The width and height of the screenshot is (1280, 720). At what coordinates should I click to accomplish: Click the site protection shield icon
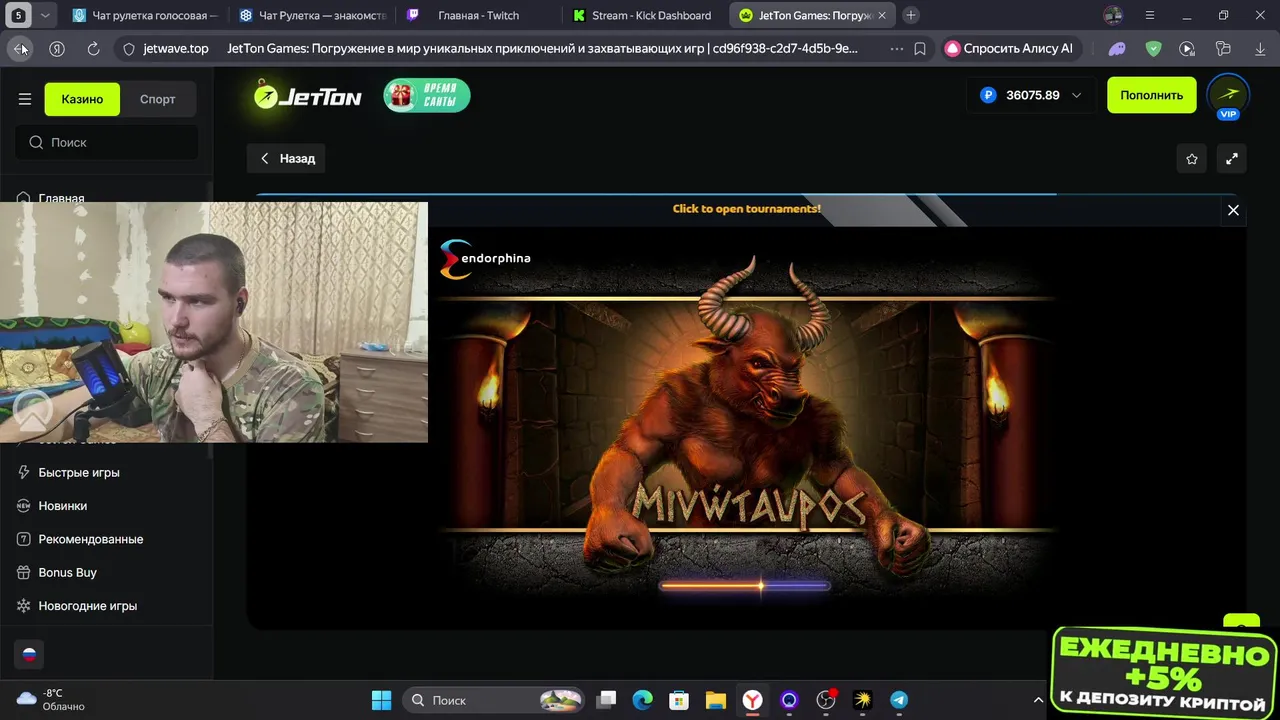128,48
